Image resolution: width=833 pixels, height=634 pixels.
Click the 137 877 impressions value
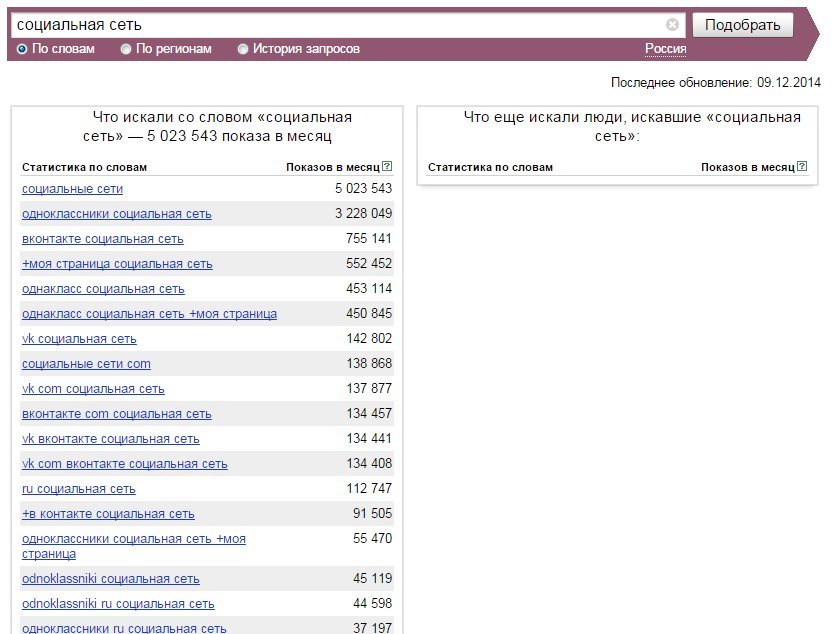(369, 388)
